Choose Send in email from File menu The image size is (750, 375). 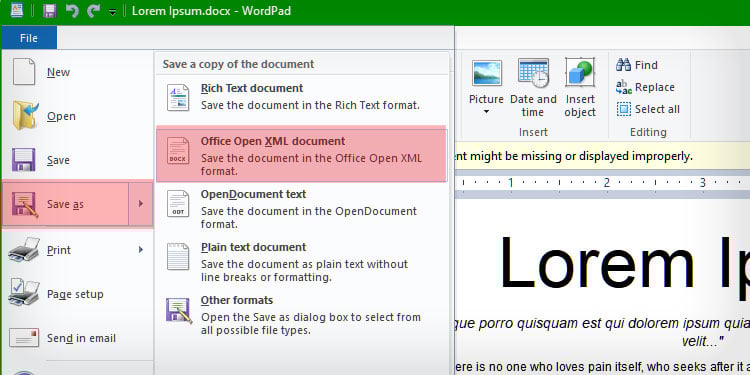click(77, 338)
